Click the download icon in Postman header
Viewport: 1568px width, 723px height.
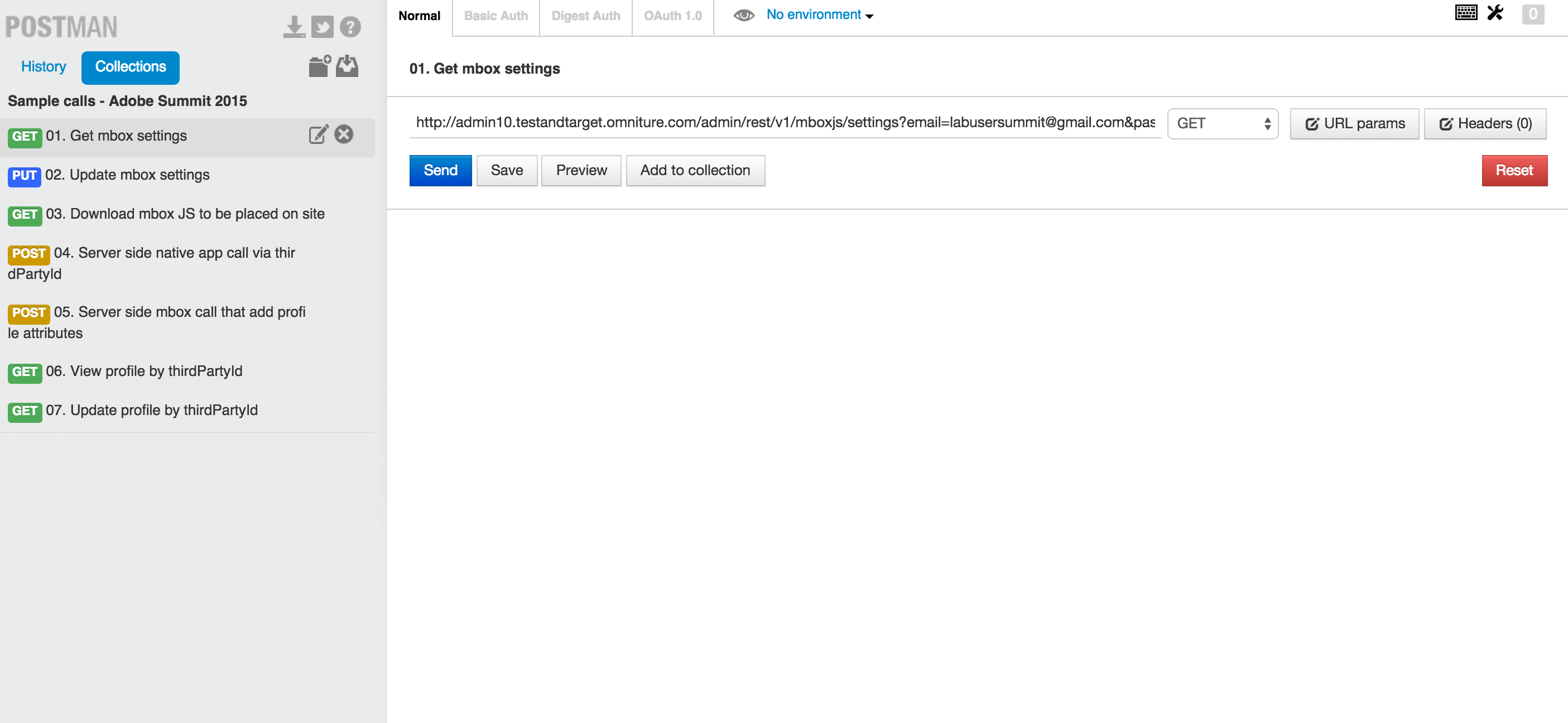click(294, 27)
